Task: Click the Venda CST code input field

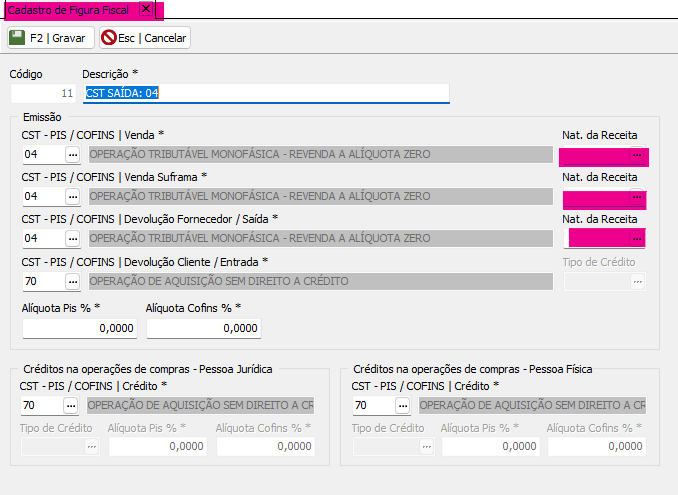Action: [x=41, y=155]
